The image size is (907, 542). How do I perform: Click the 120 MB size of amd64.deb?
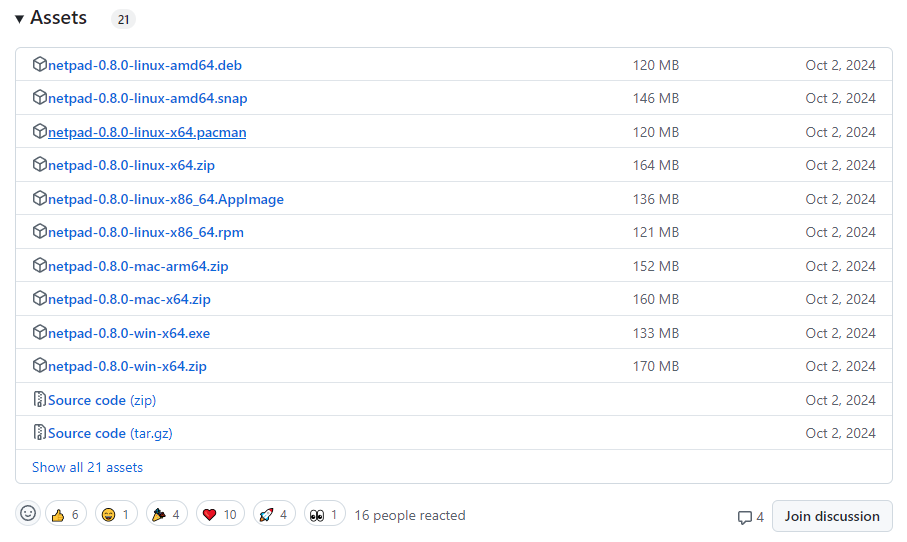tap(655, 65)
